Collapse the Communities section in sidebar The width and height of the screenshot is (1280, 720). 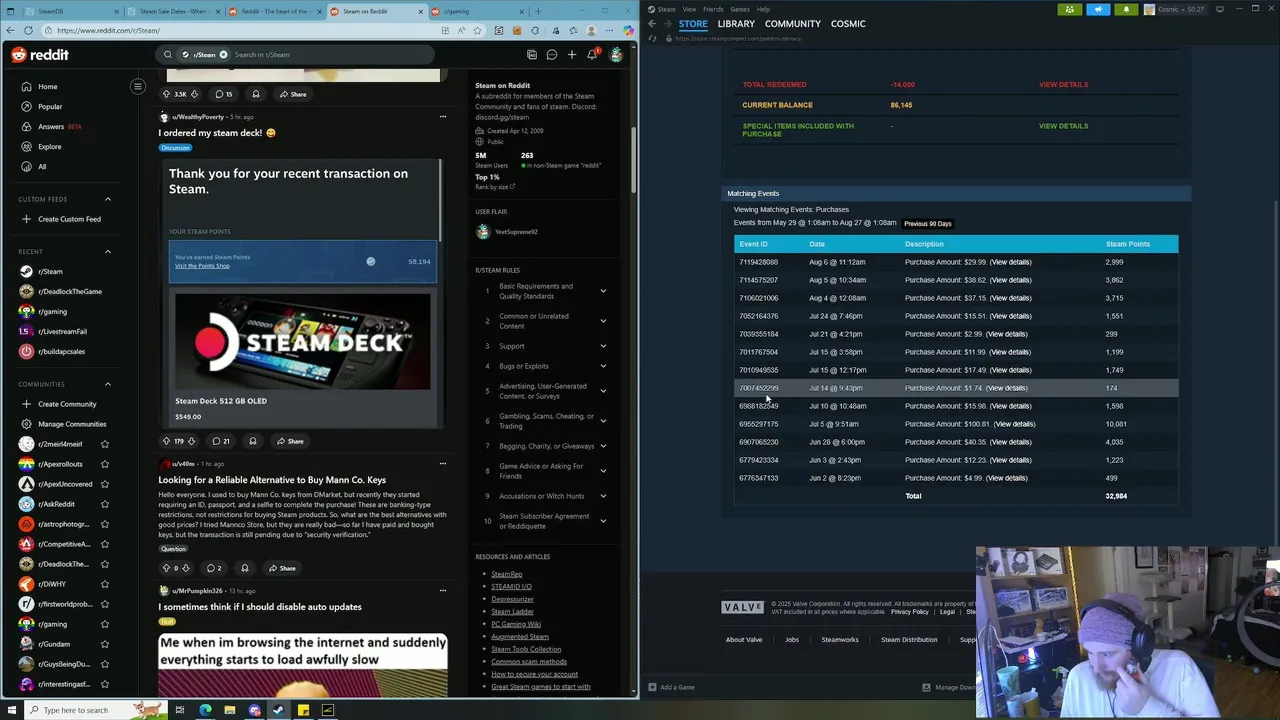[x=108, y=384]
